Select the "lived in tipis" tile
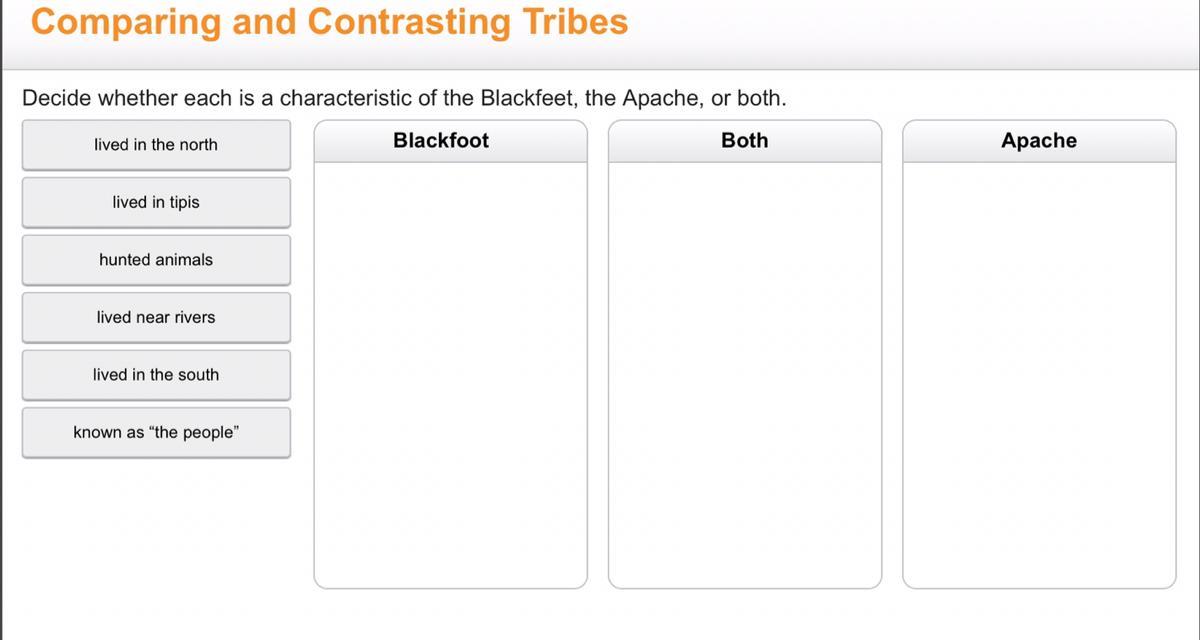 pos(156,202)
